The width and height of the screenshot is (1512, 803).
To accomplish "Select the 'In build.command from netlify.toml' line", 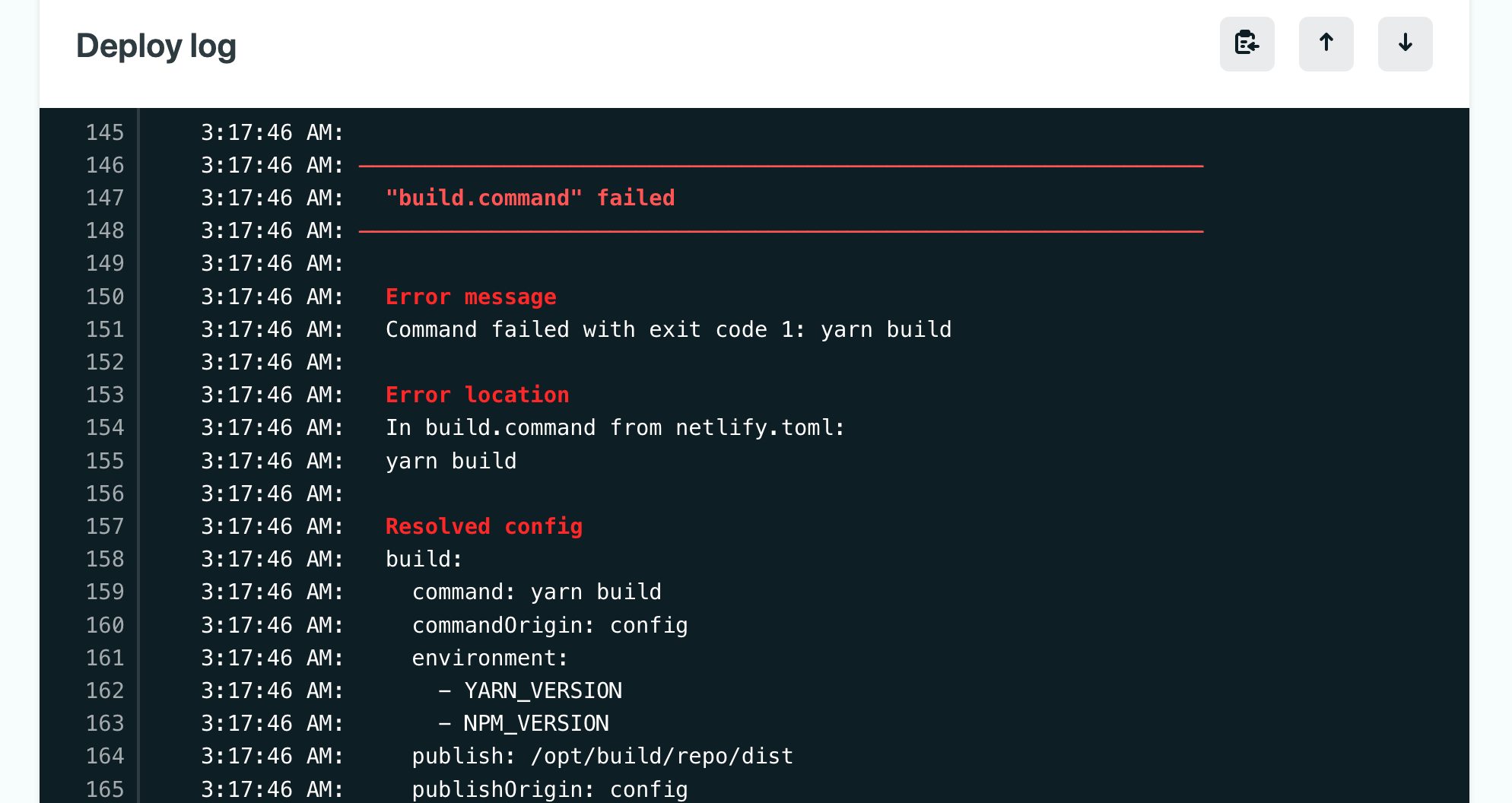I will point(615,427).
